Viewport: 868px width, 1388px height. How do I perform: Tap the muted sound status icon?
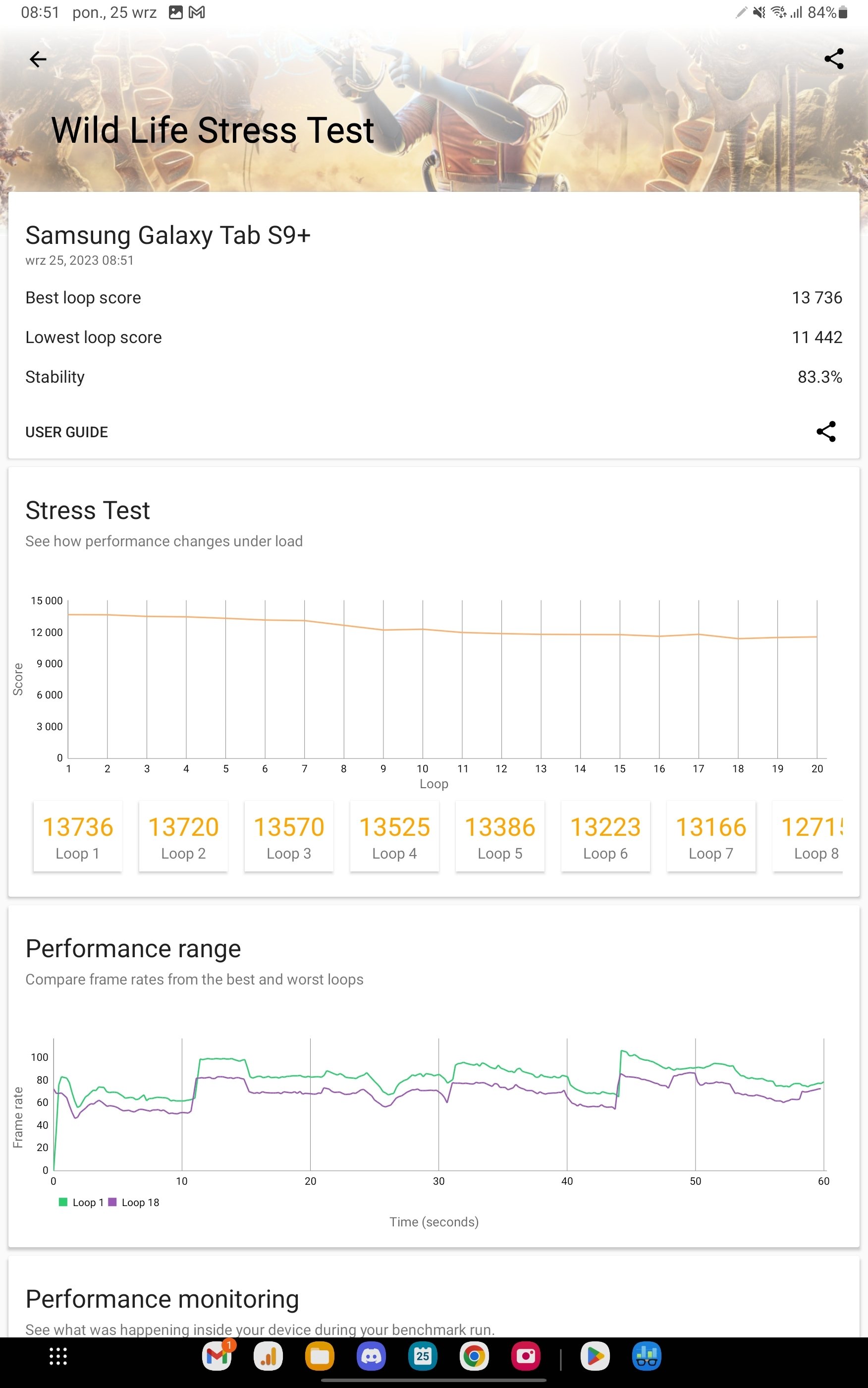click(759, 12)
